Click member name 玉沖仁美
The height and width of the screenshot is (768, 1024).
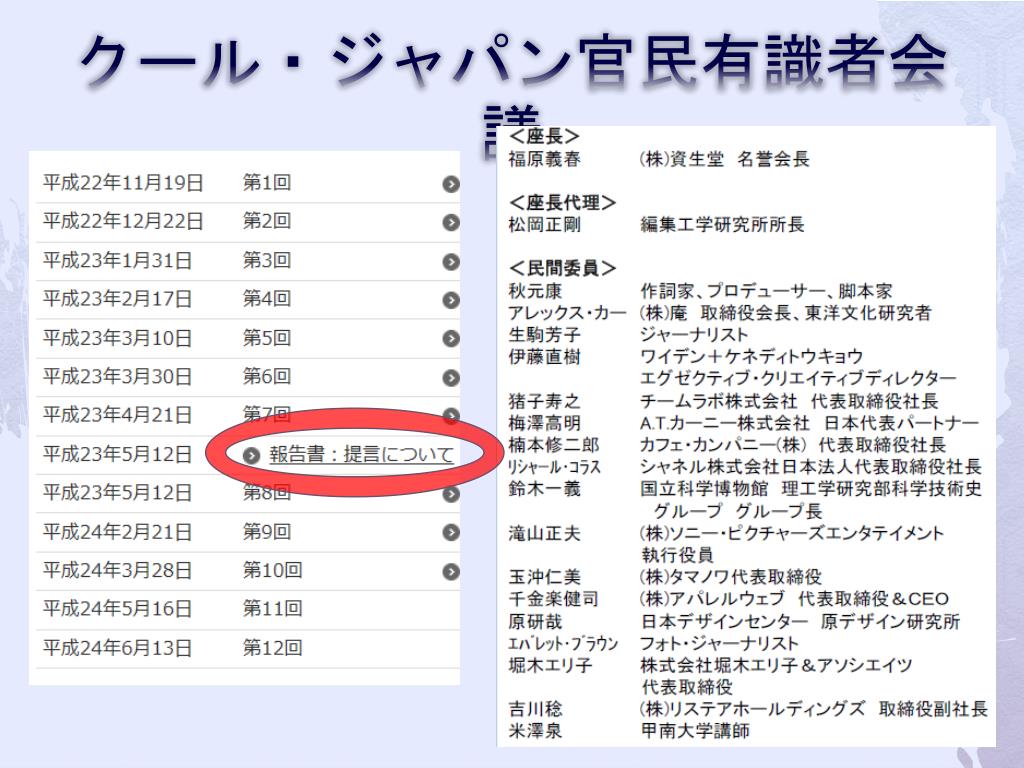click(544, 577)
